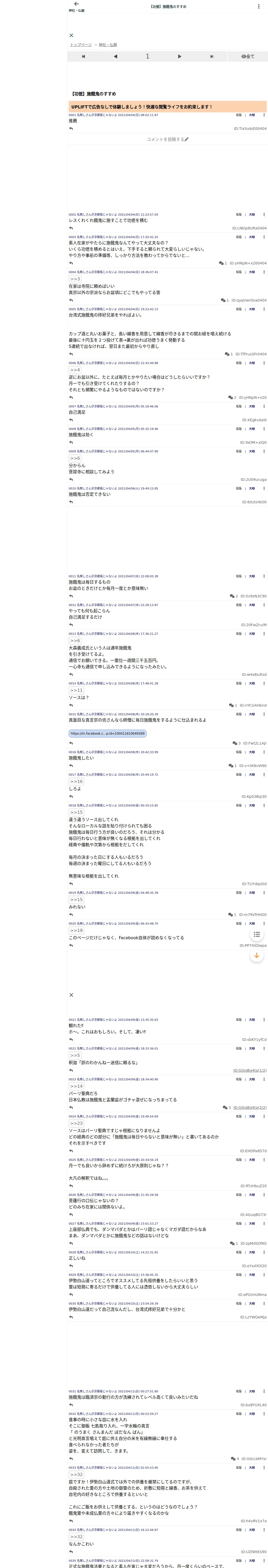The image size is (268, 1568).
Task: Click 大量 on post 0012
Action: pyautogui.click(x=252, y=605)
